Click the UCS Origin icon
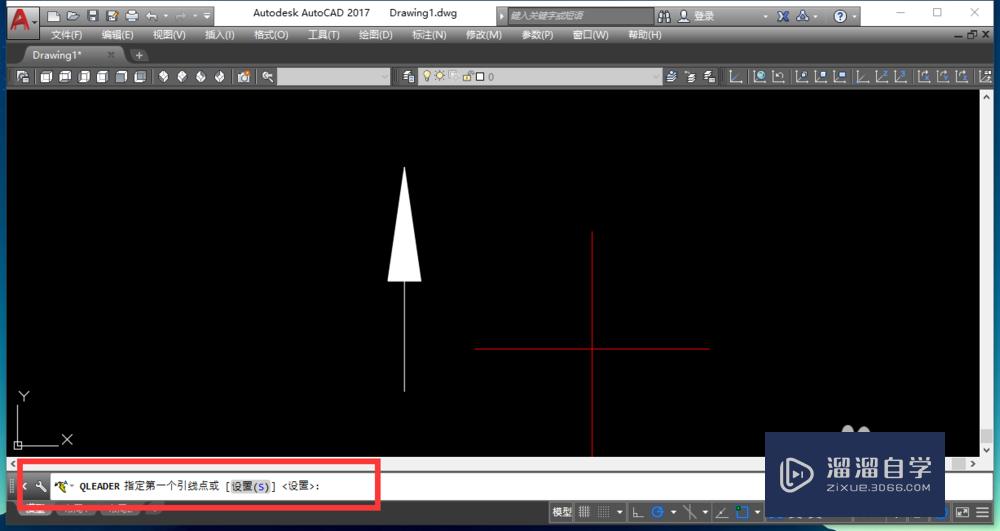Viewport: 1000px width, 531px height. [863, 76]
